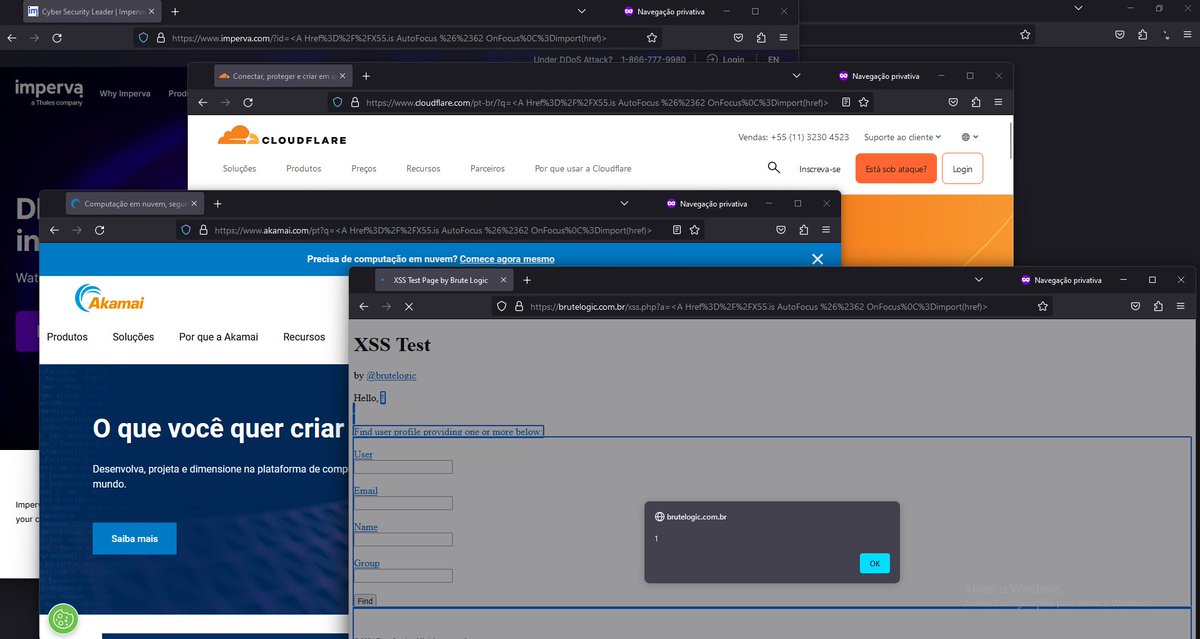Open Preços on Cloudflare navigation
Screen dimensions: 1200x639
pos(364,168)
